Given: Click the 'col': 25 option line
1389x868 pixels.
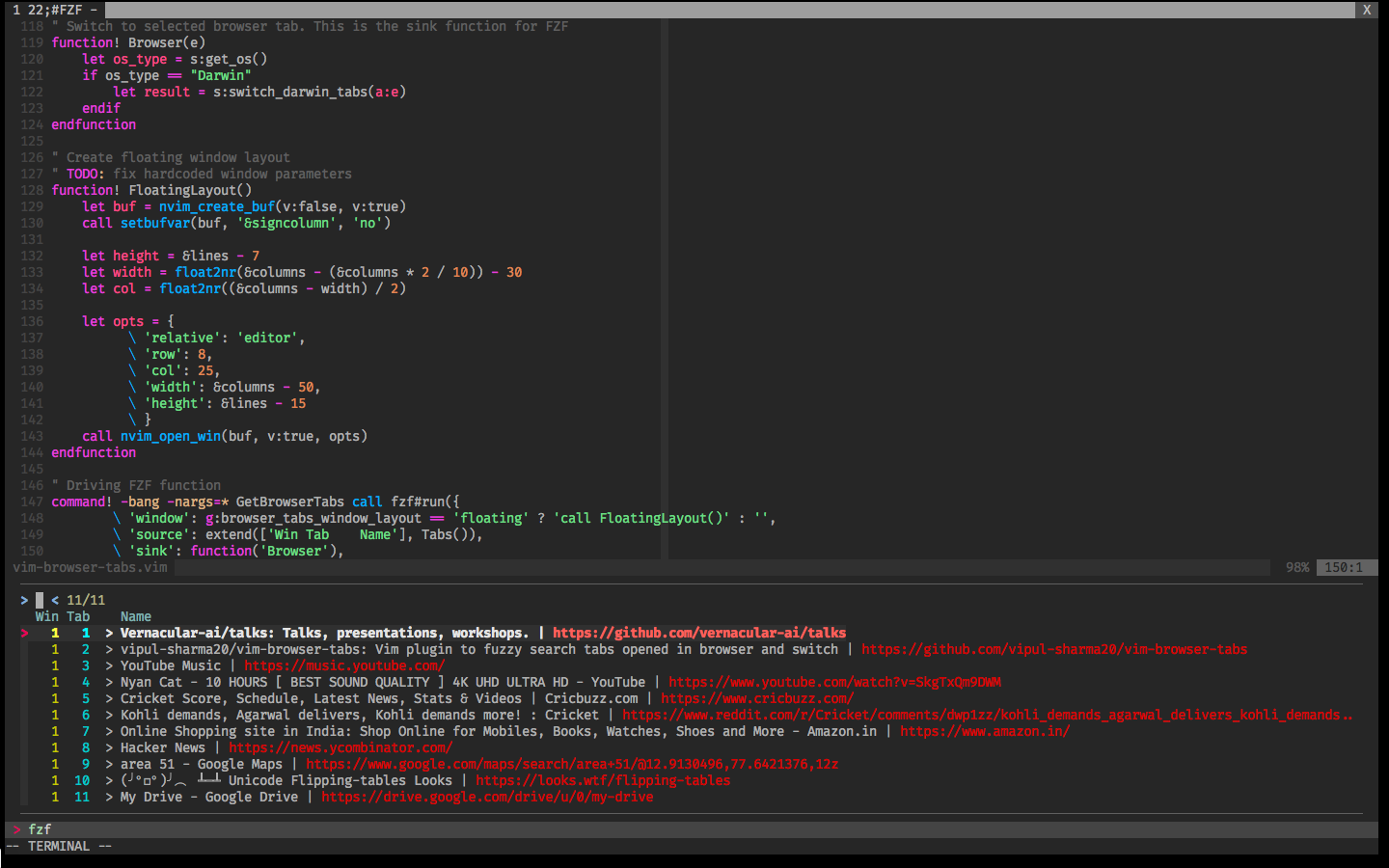Looking at the screenshot, I should click(175, 370).
